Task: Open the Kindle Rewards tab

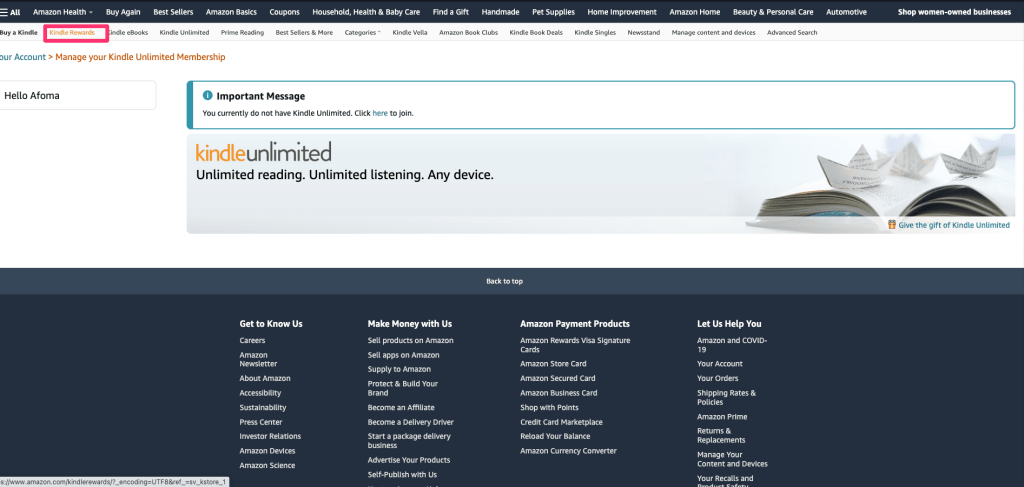Action: 72,33
